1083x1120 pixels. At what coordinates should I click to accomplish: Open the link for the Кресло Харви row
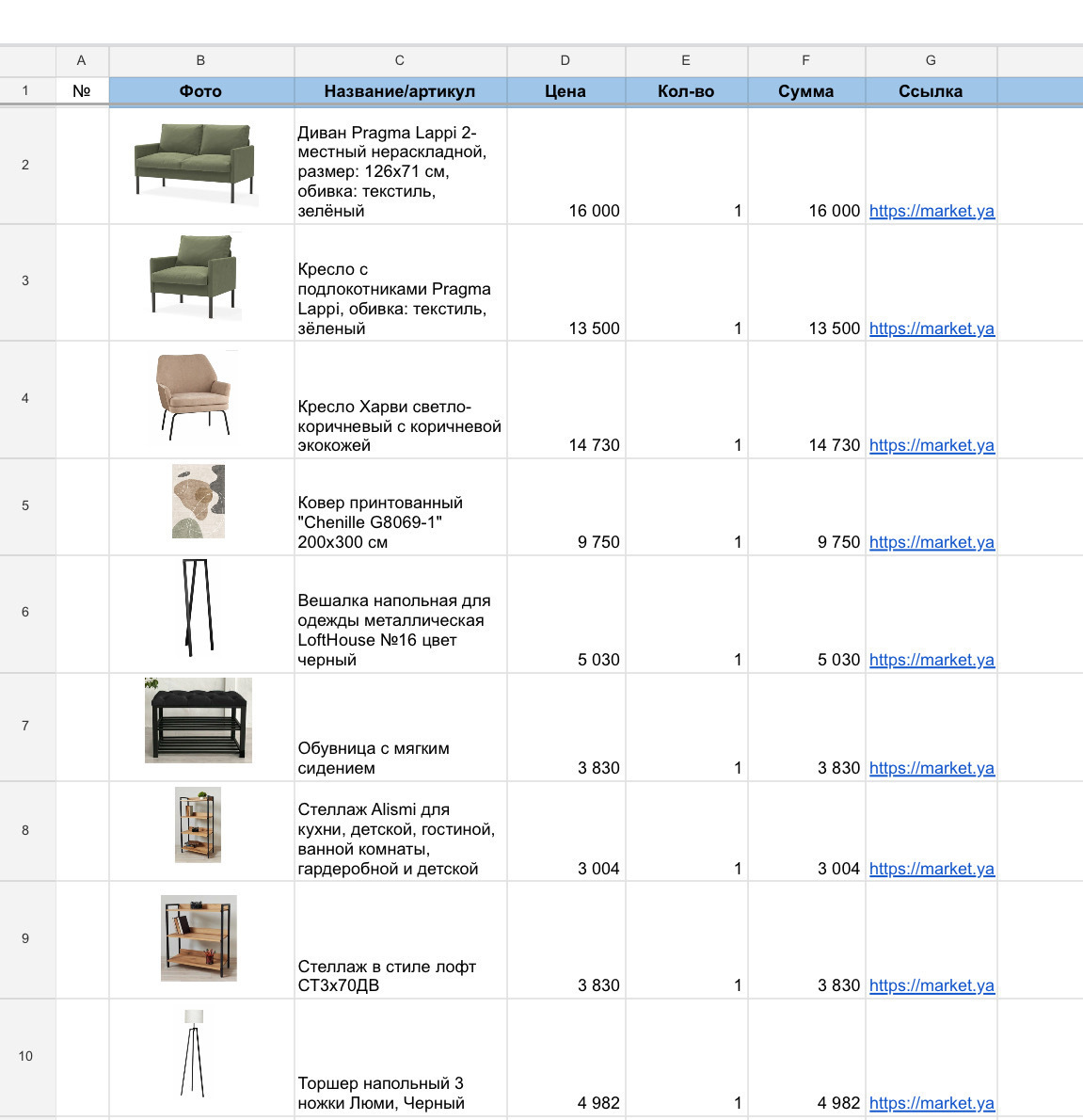click(932, 445)
